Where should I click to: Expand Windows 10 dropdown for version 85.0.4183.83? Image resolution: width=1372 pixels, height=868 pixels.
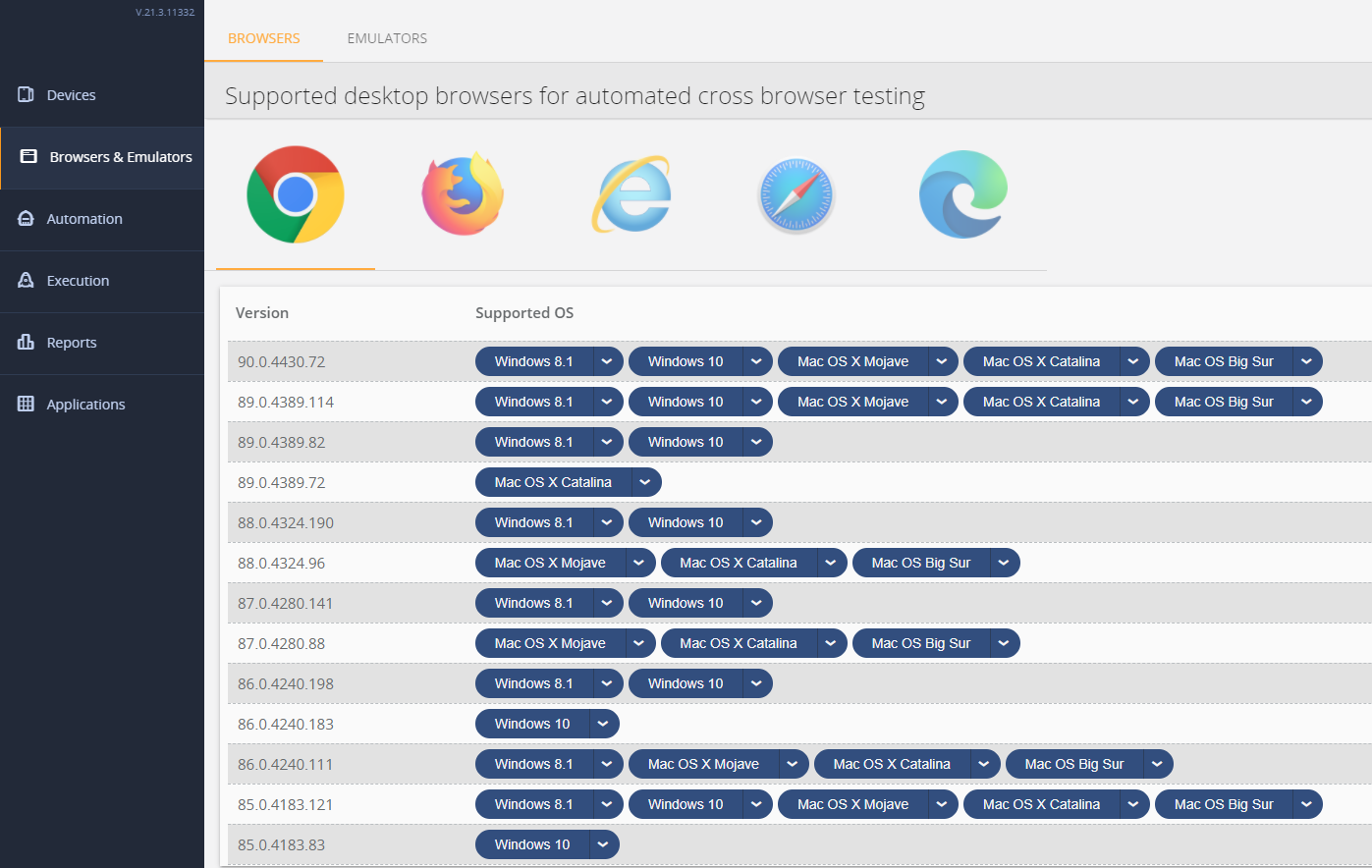tap(603, 844)
